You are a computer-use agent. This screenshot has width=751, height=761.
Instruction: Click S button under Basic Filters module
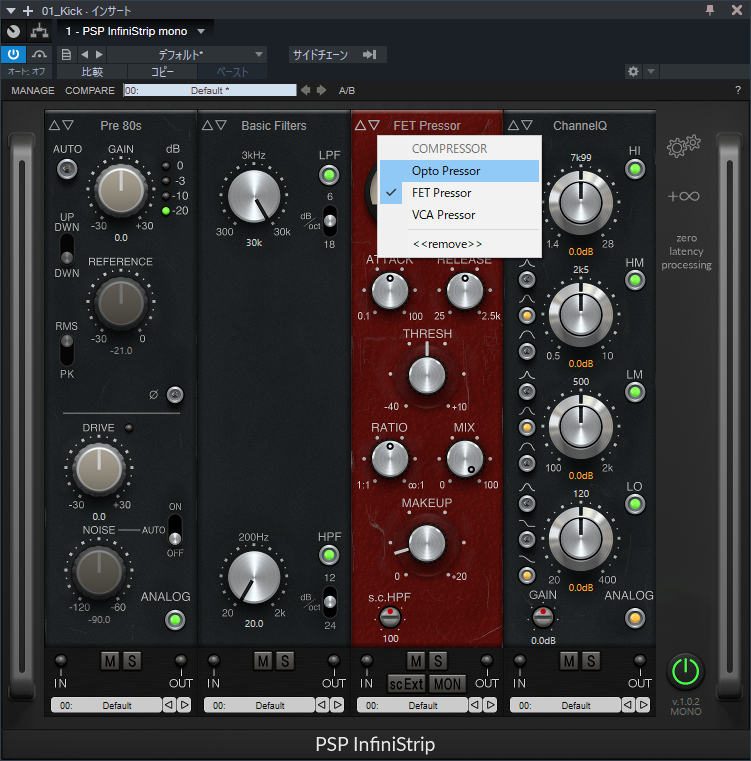284,661
